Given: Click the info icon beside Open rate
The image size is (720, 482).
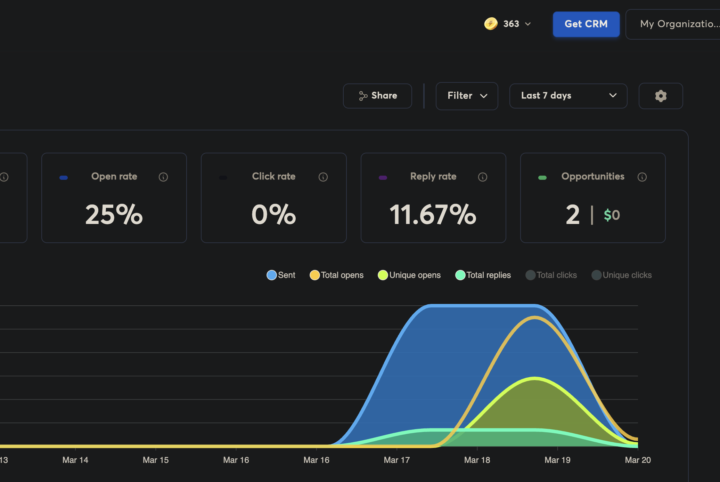Looking at the screenshot, I should pos(163,177).
